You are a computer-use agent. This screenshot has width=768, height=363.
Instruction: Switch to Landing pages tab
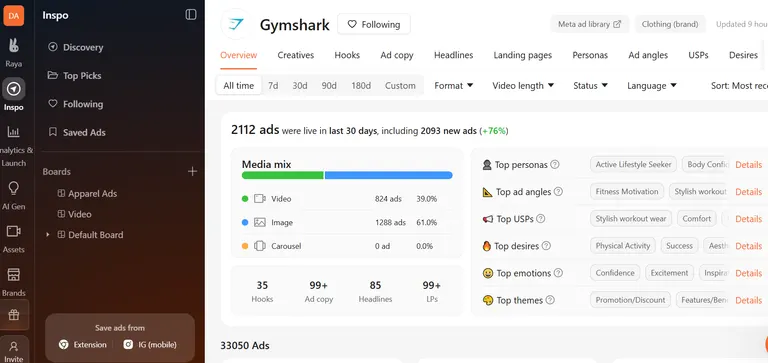(523, 55)
